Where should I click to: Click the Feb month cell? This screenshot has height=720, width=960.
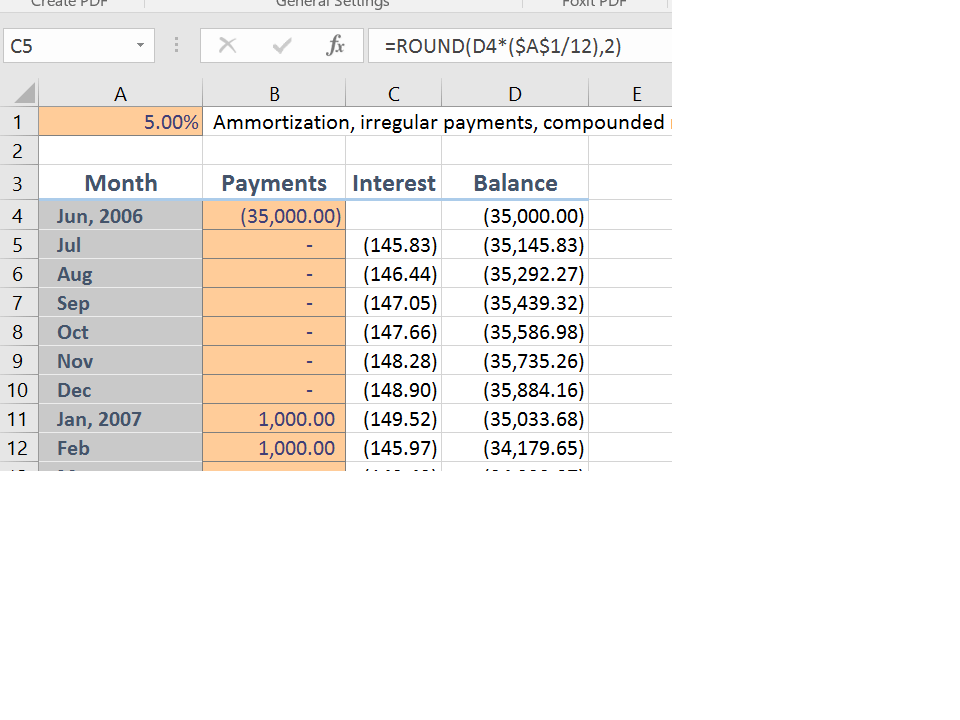[121, 448]
